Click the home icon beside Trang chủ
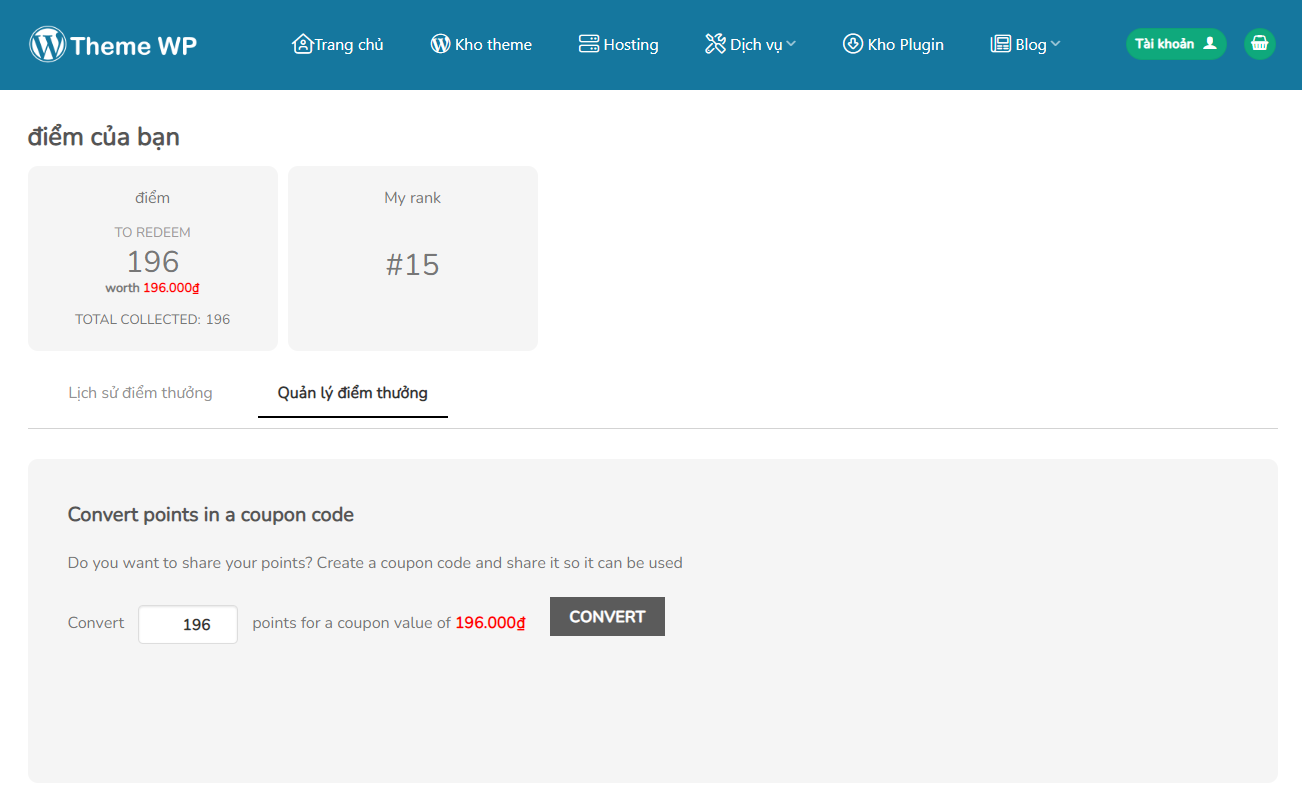Viewport: 1302px width, 805px height. click(302, 44)
